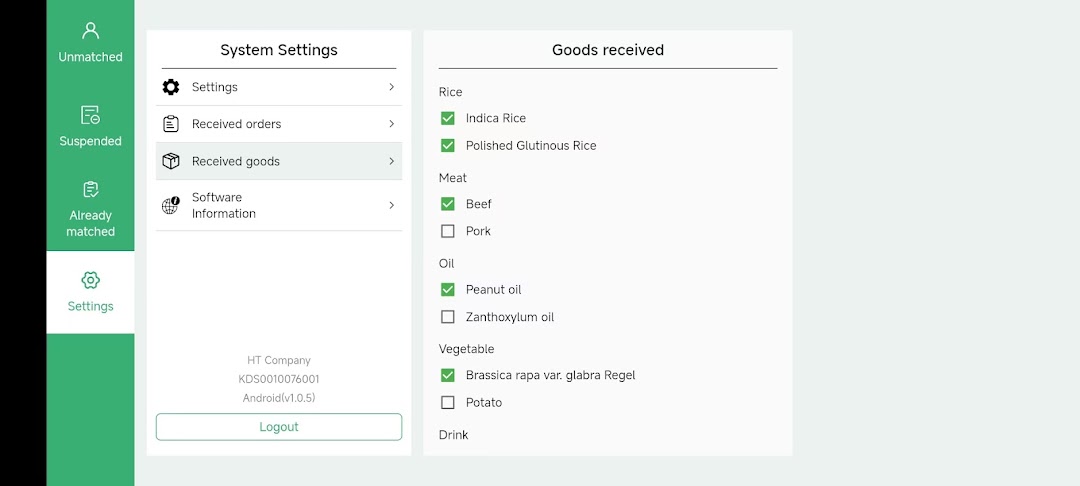The height and width of the screenshot is (486, 1080).
Task: Open the Suspended orders icon
Action: [90, 115]
